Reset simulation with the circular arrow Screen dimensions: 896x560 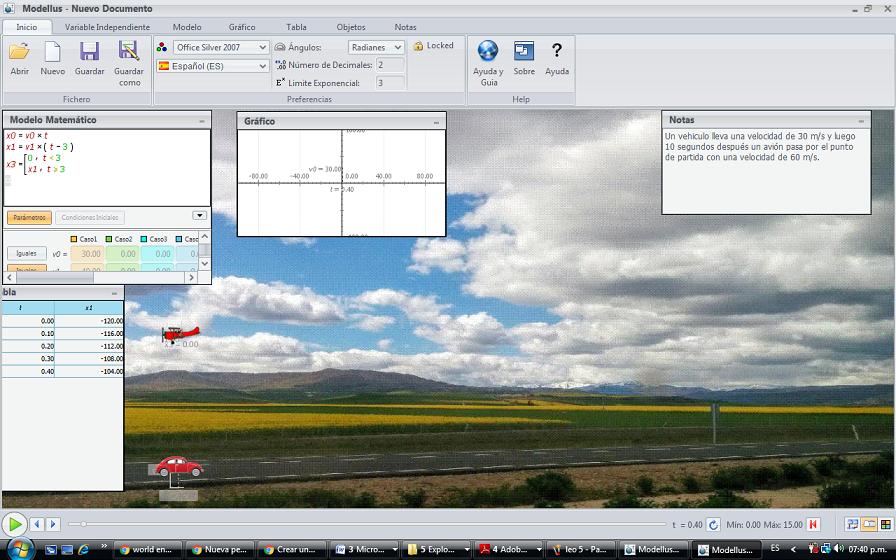713,525
